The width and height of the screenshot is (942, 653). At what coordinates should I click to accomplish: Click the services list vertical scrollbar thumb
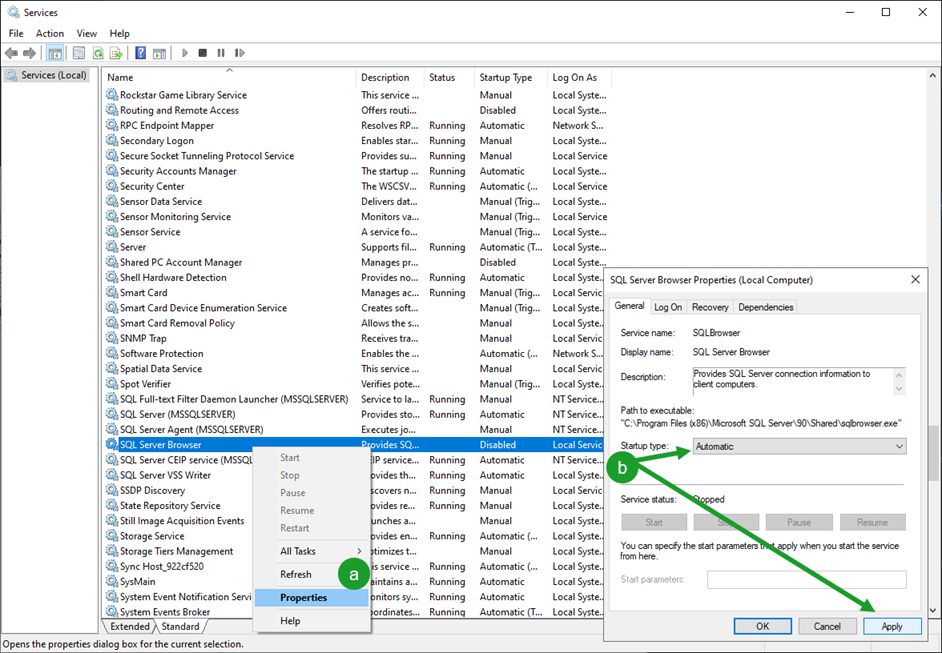pos(933,455)
